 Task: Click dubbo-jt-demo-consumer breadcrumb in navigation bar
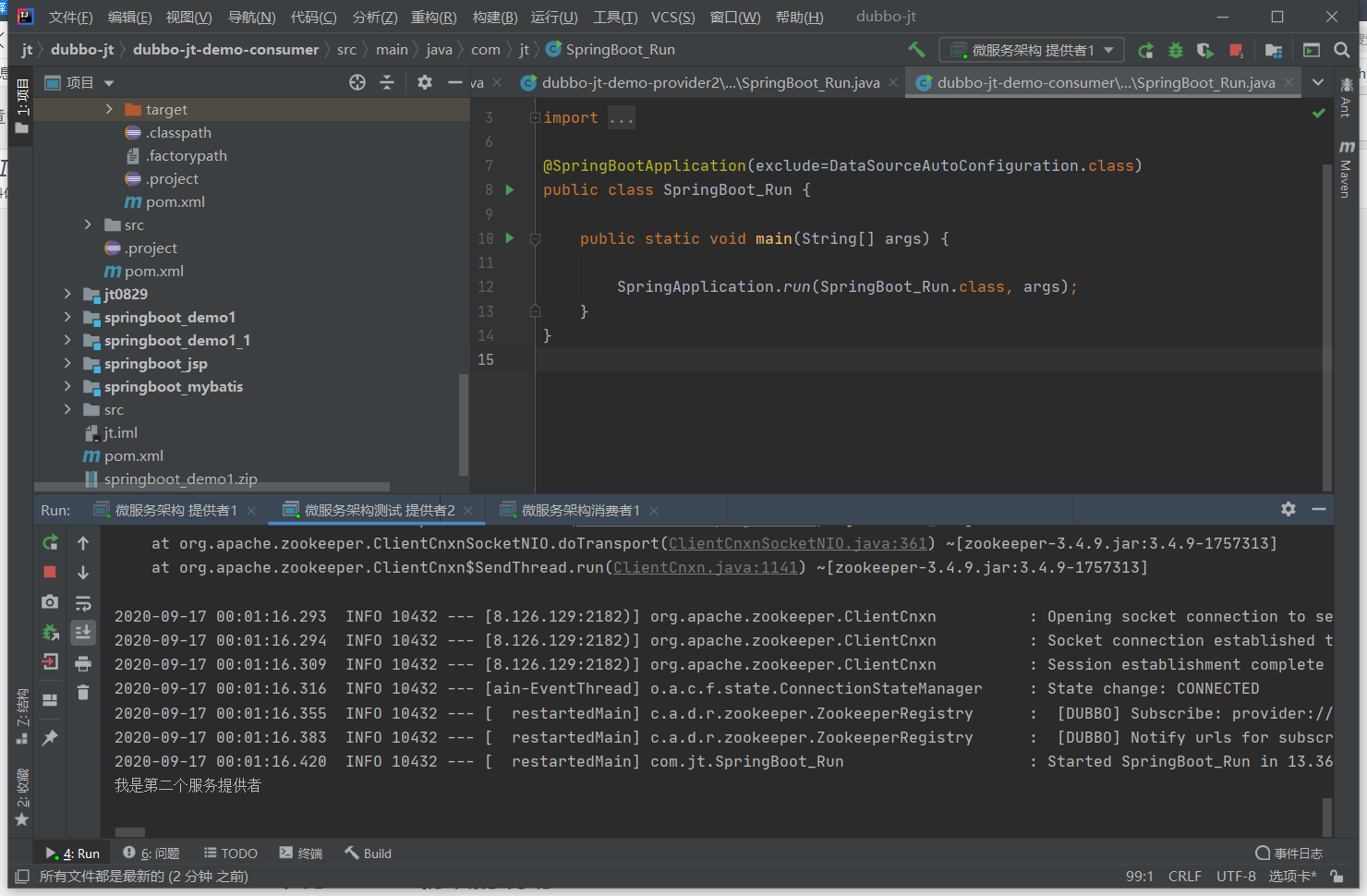tap(225, 49)
